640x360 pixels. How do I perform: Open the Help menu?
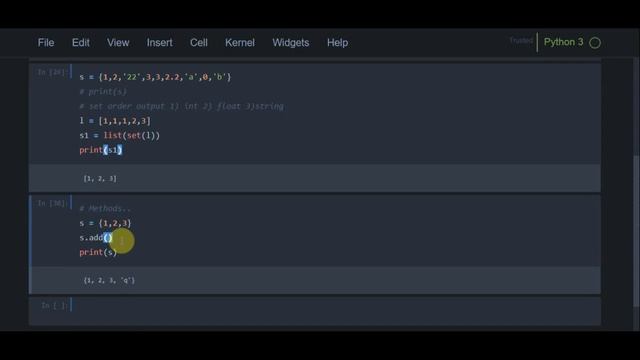338,42
